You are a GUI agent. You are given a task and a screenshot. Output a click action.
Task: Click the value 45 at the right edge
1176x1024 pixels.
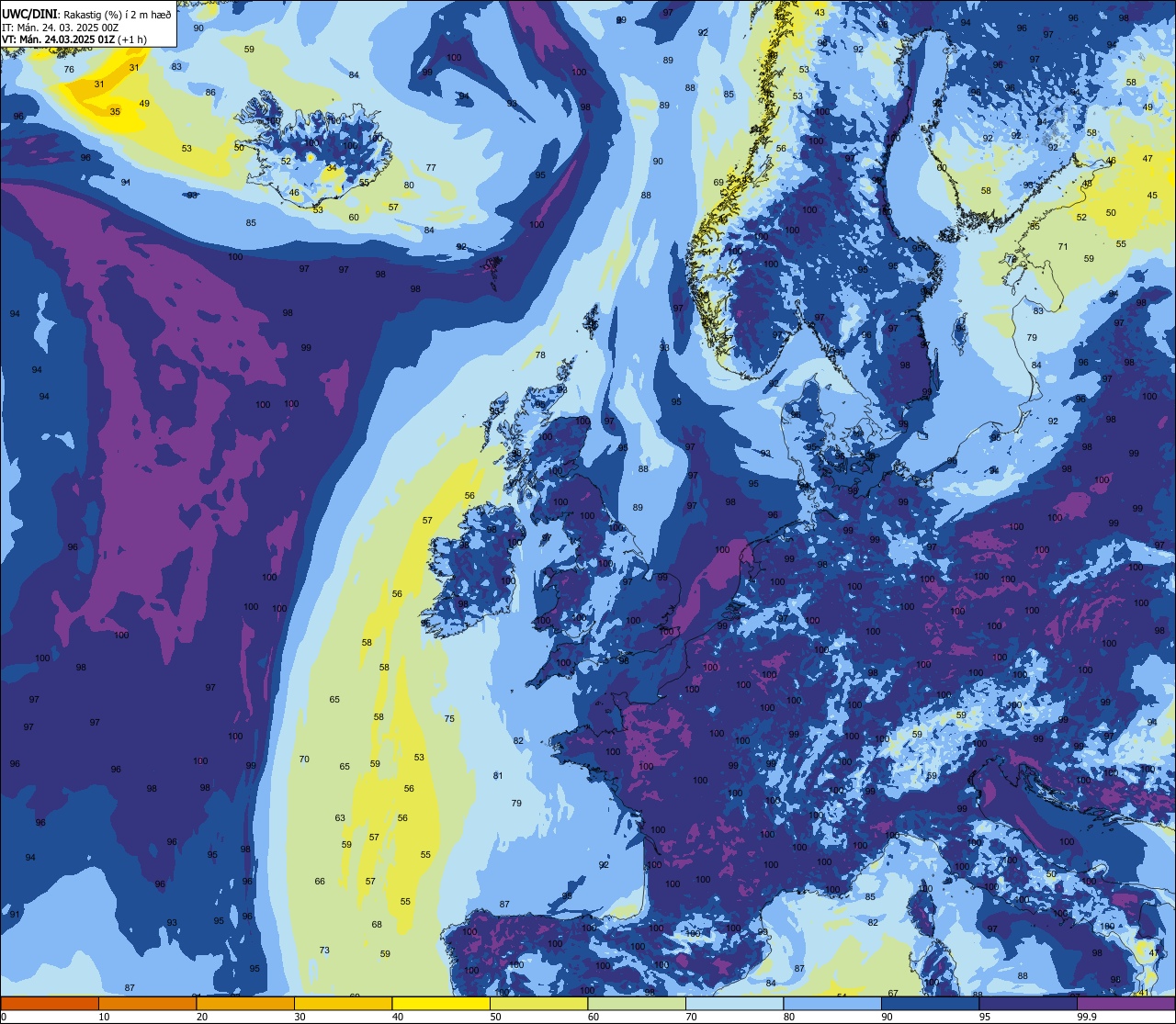[1152, 195]
